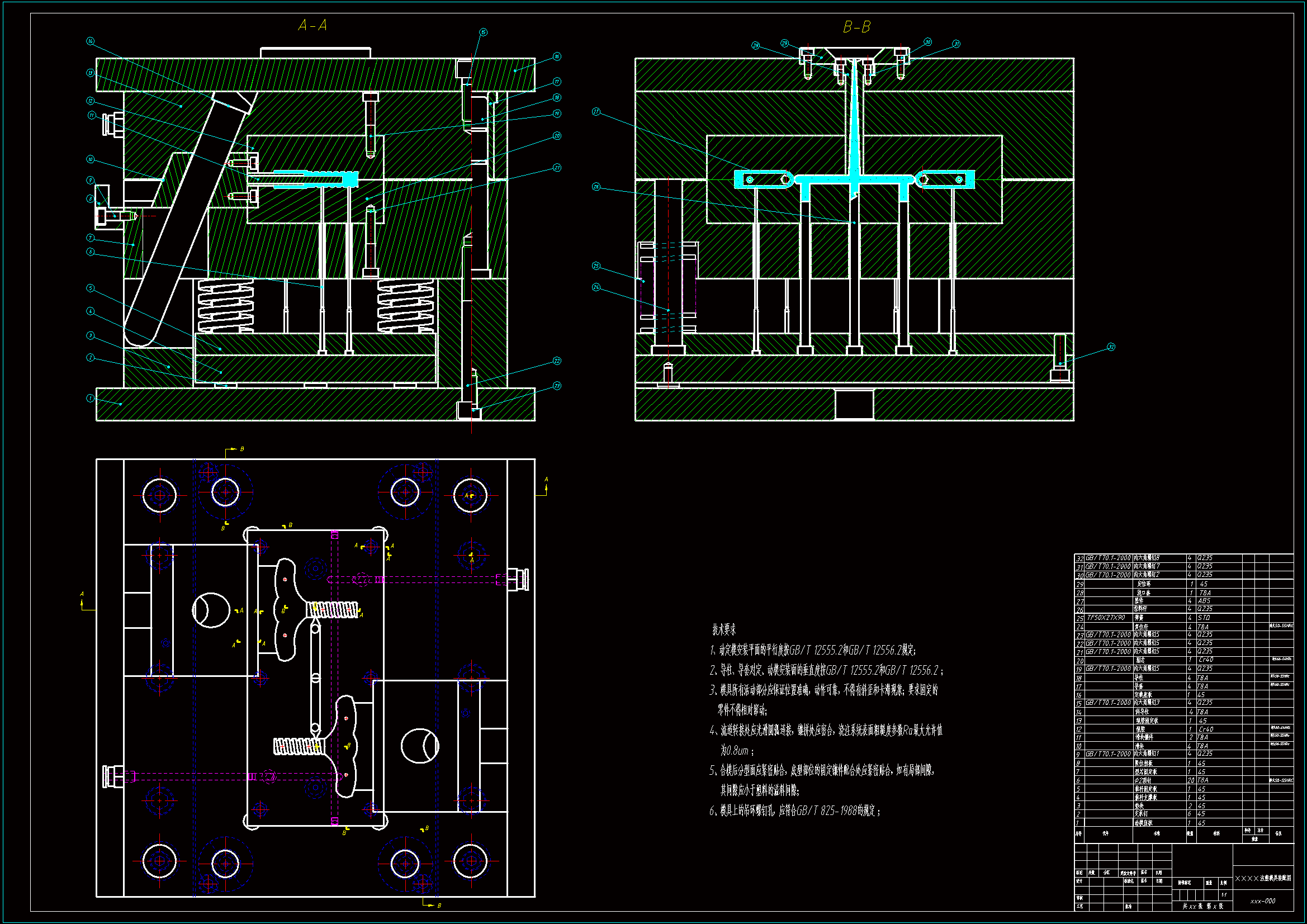Select balloon number 28 above sprue bushing
The image size is (1307, 924).
pyautogui.click(x=756, y=45)
